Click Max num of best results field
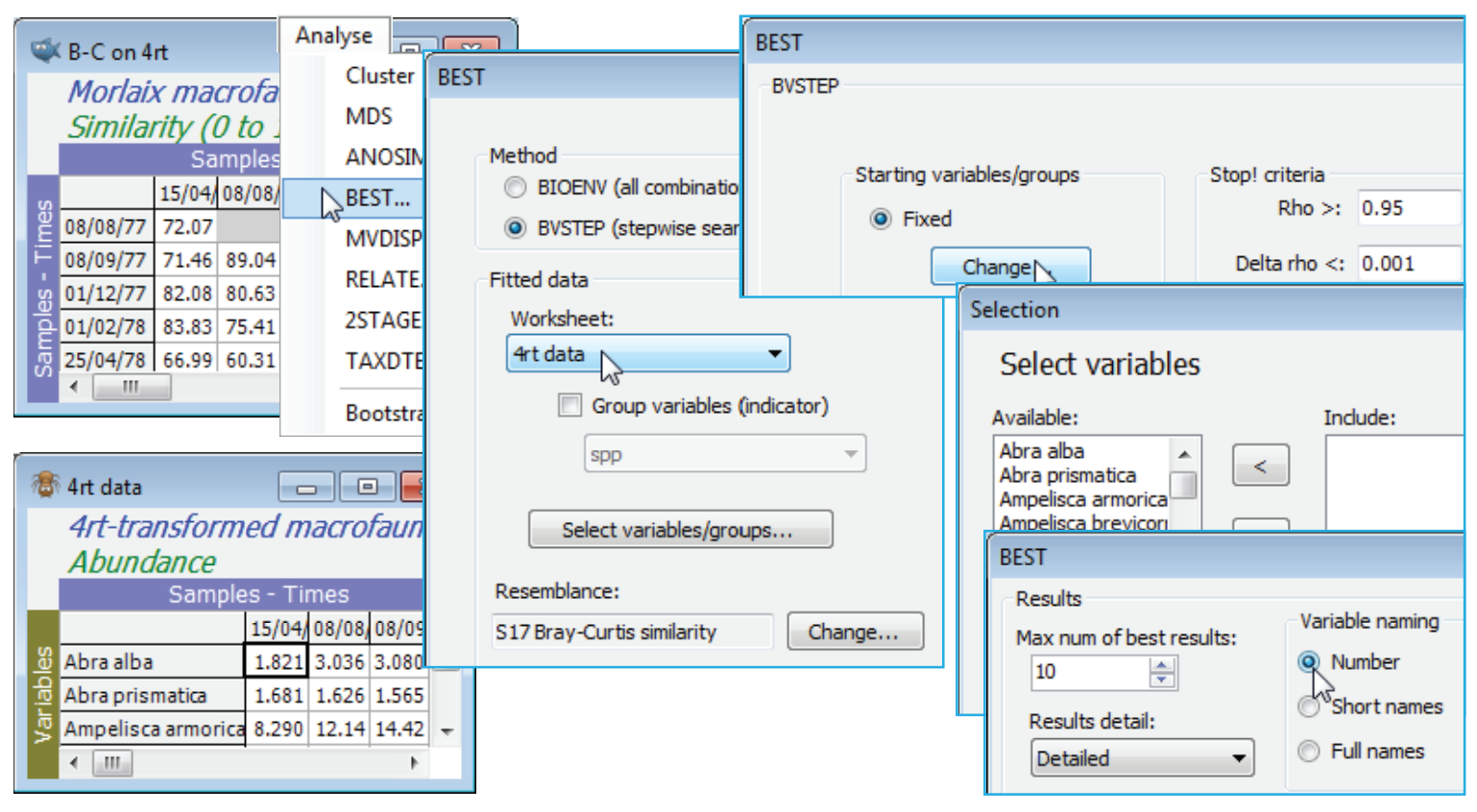 coord(1091,672)
